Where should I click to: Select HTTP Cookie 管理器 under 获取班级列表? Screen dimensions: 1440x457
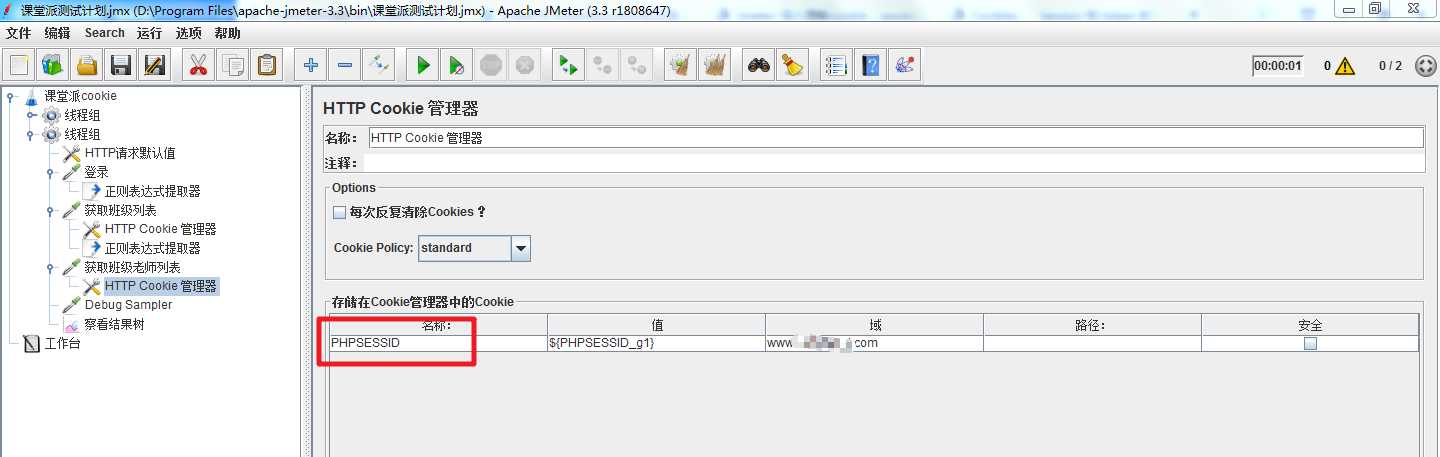click(x=160, y=229)
